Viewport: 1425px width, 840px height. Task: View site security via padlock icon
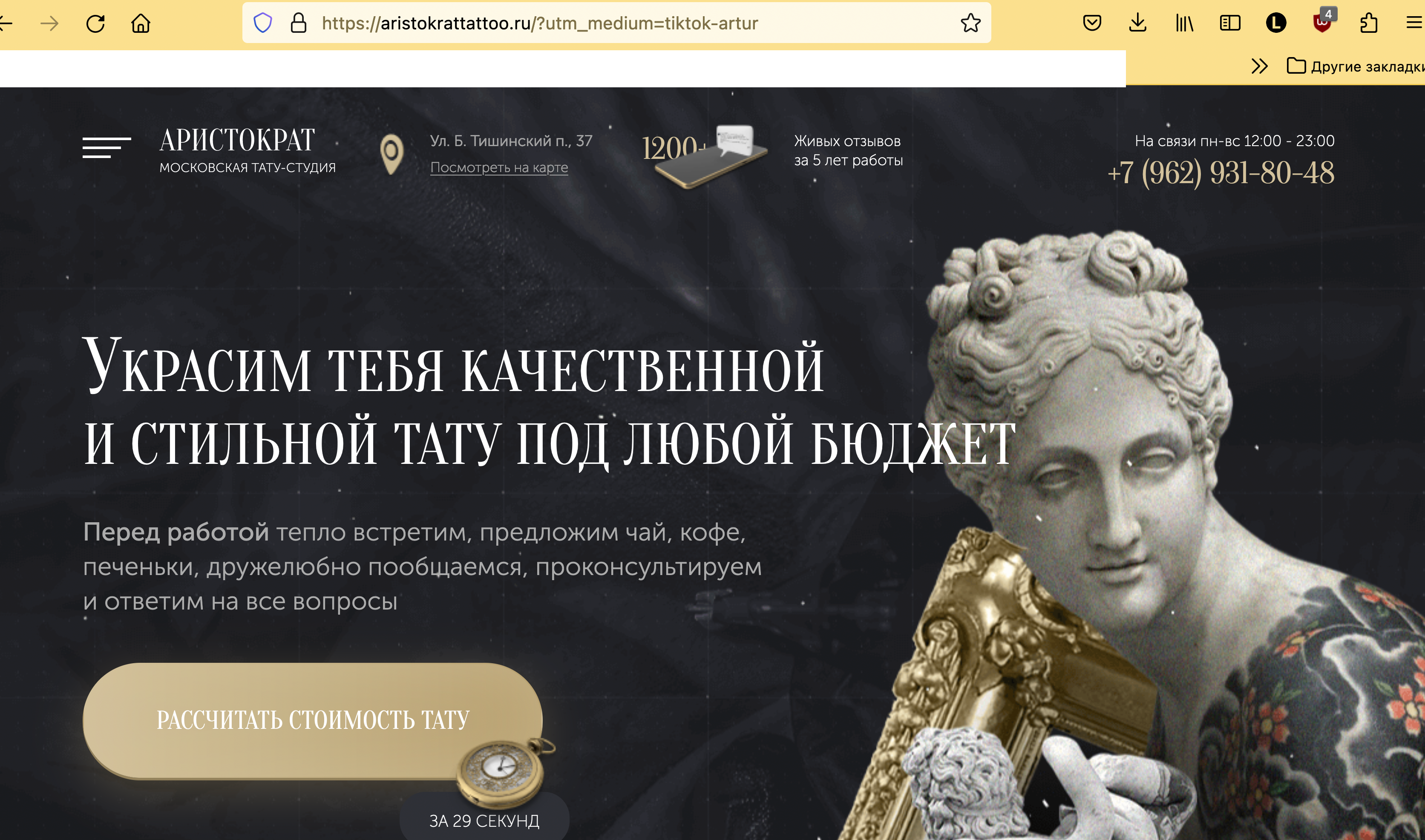coord(298,23)
